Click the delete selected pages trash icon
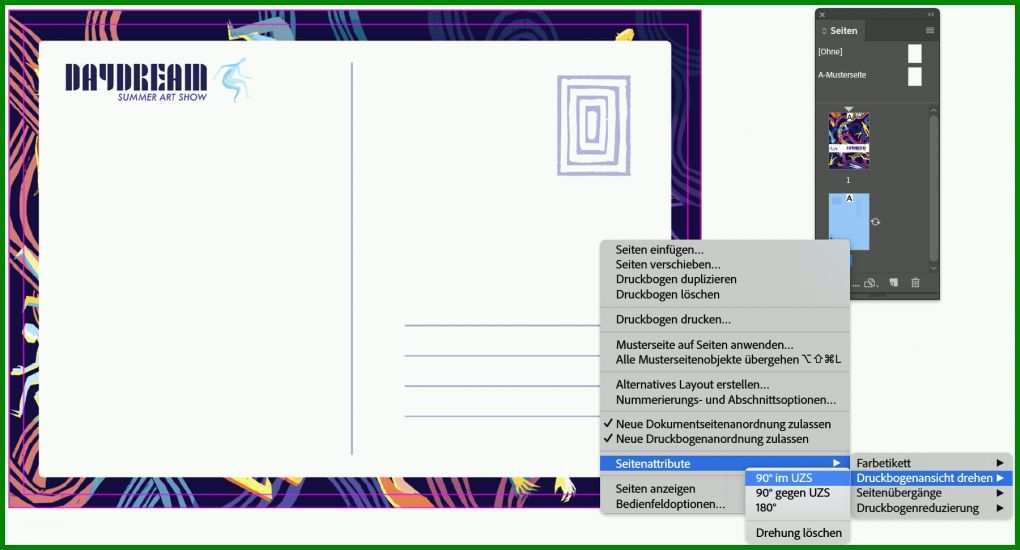 click(915, 282)
